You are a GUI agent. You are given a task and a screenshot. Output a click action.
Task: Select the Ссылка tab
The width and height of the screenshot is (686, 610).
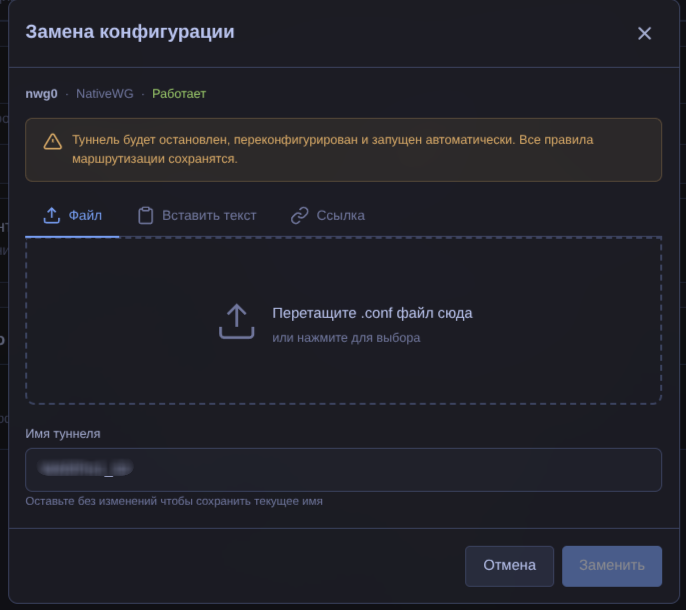click(x=328, y=216)
